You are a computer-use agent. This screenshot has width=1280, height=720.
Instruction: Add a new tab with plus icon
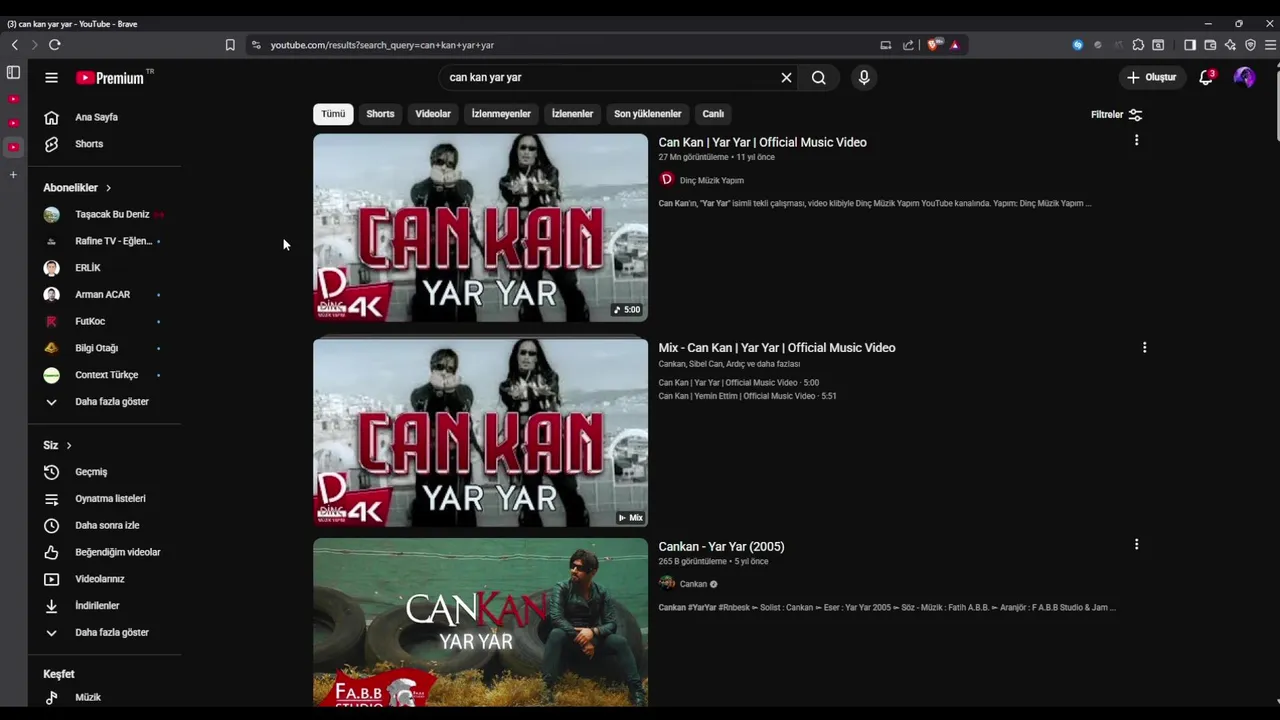pos(13,175)
